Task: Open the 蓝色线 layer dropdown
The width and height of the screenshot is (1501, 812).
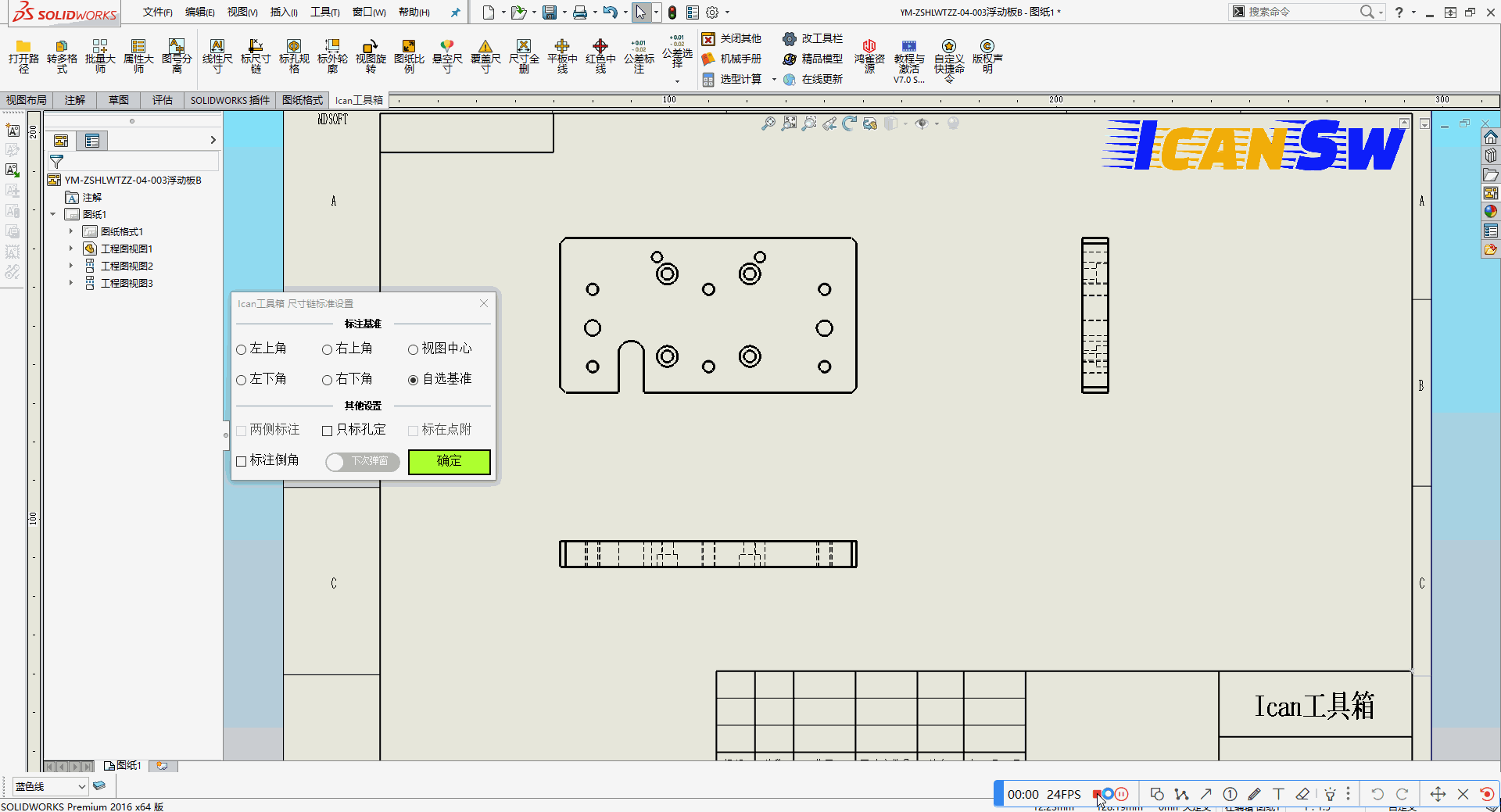Action: [81, 786]
